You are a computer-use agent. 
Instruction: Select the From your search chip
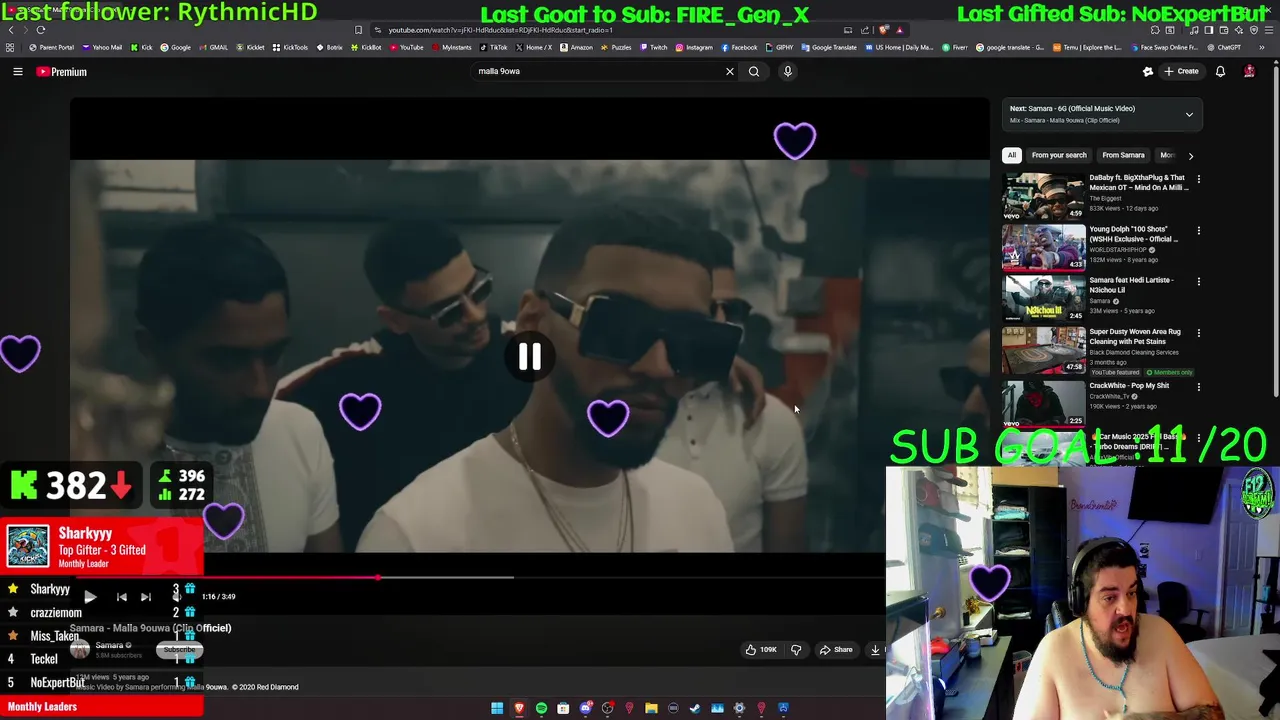[1059, 155]
